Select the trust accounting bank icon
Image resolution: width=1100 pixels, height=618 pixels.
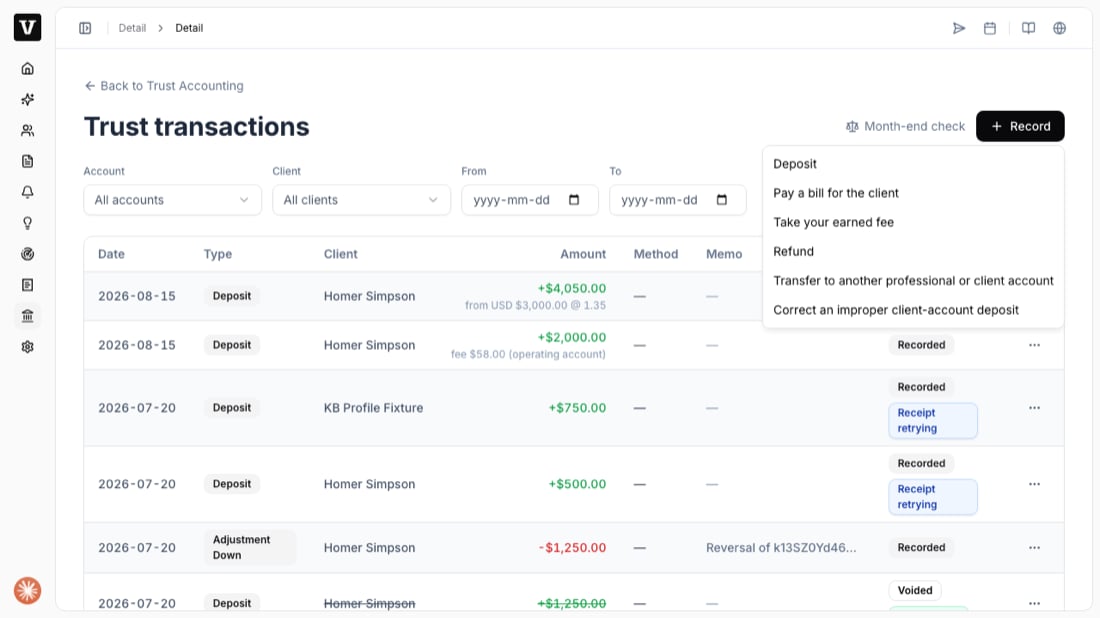click(27, 316)
